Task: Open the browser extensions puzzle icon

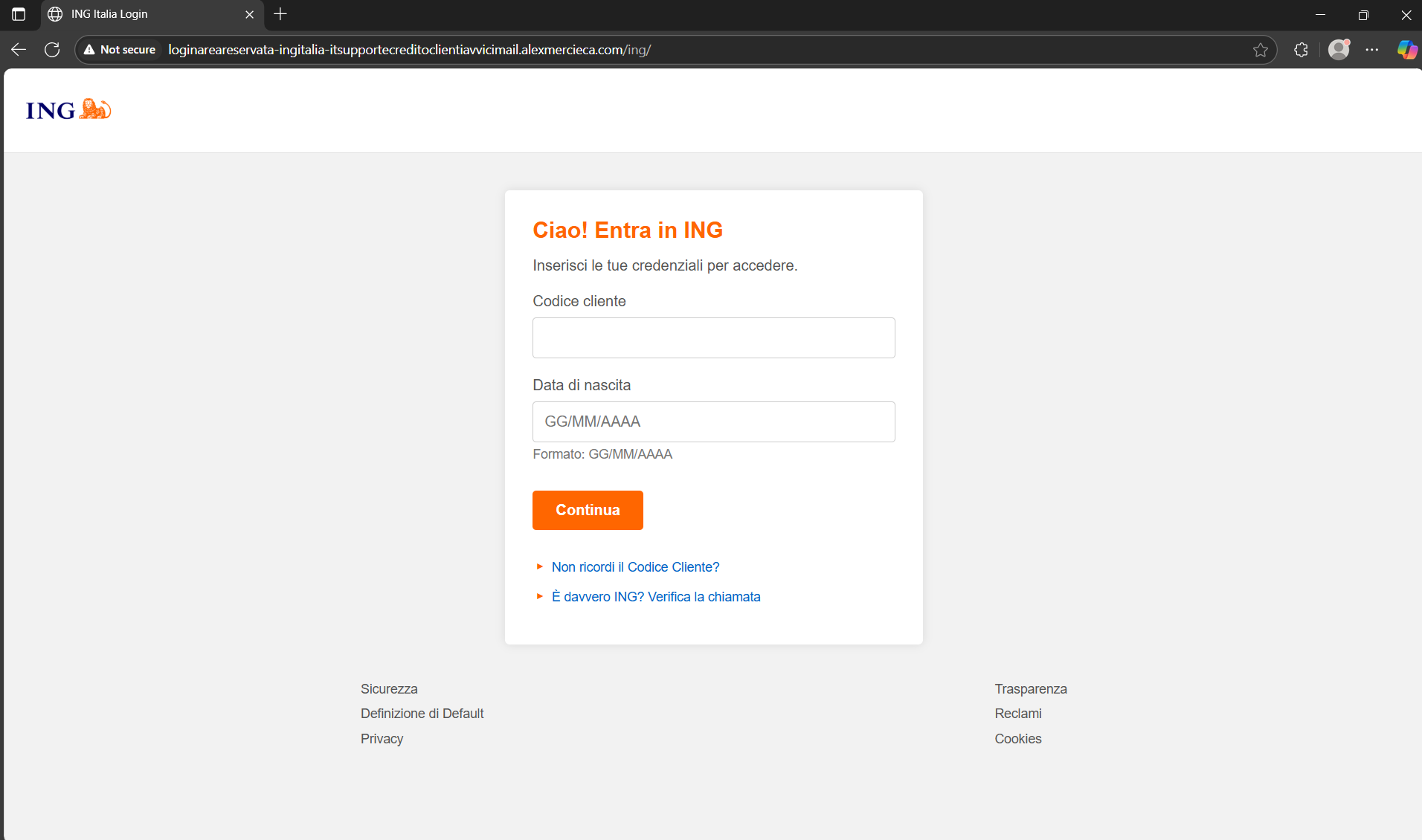Action: coord(1301,50)
